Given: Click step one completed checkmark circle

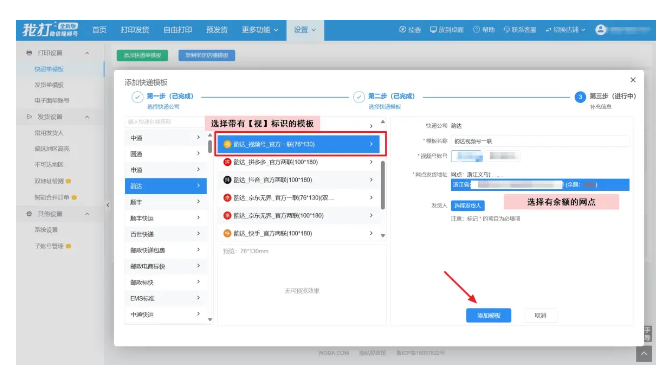Looking at the screenshot, I should [x=137, y=97].
